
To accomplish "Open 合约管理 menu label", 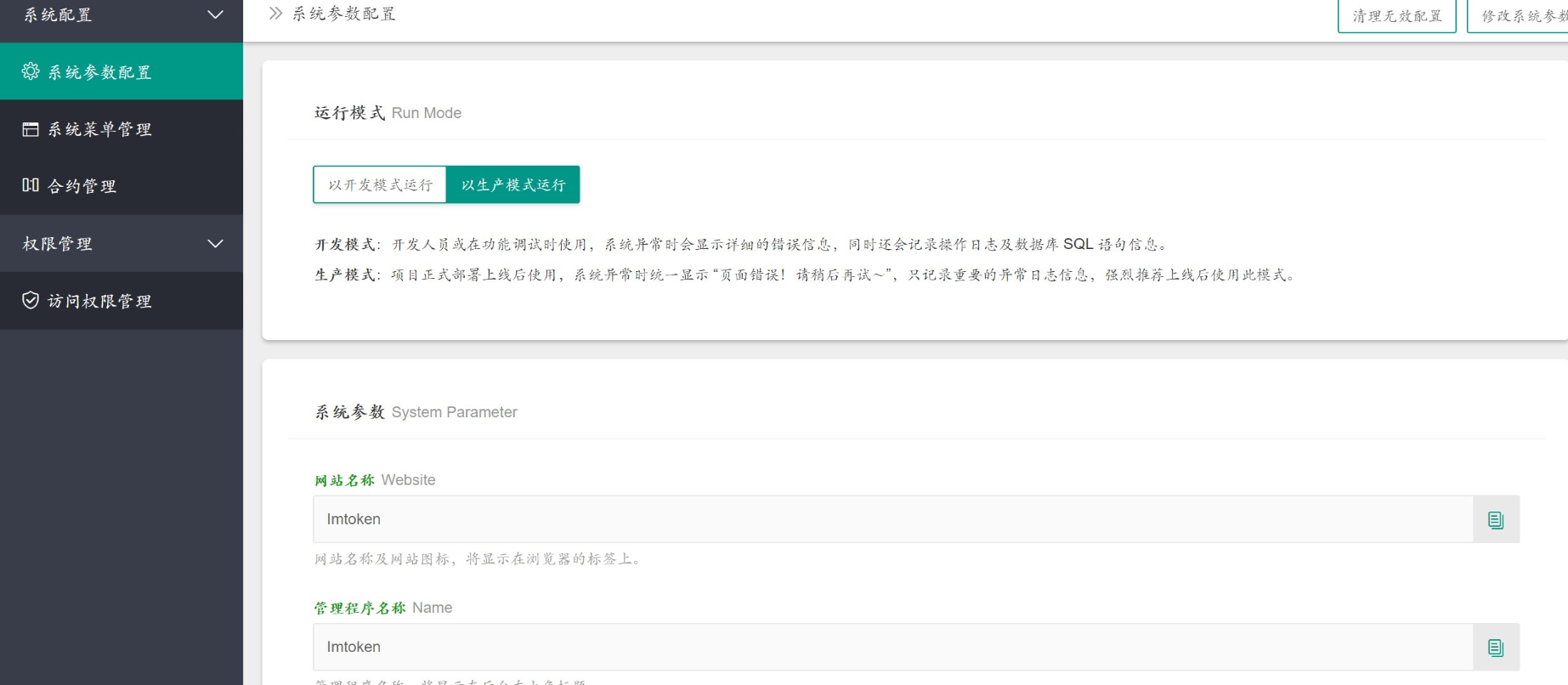I will (82, 186).
